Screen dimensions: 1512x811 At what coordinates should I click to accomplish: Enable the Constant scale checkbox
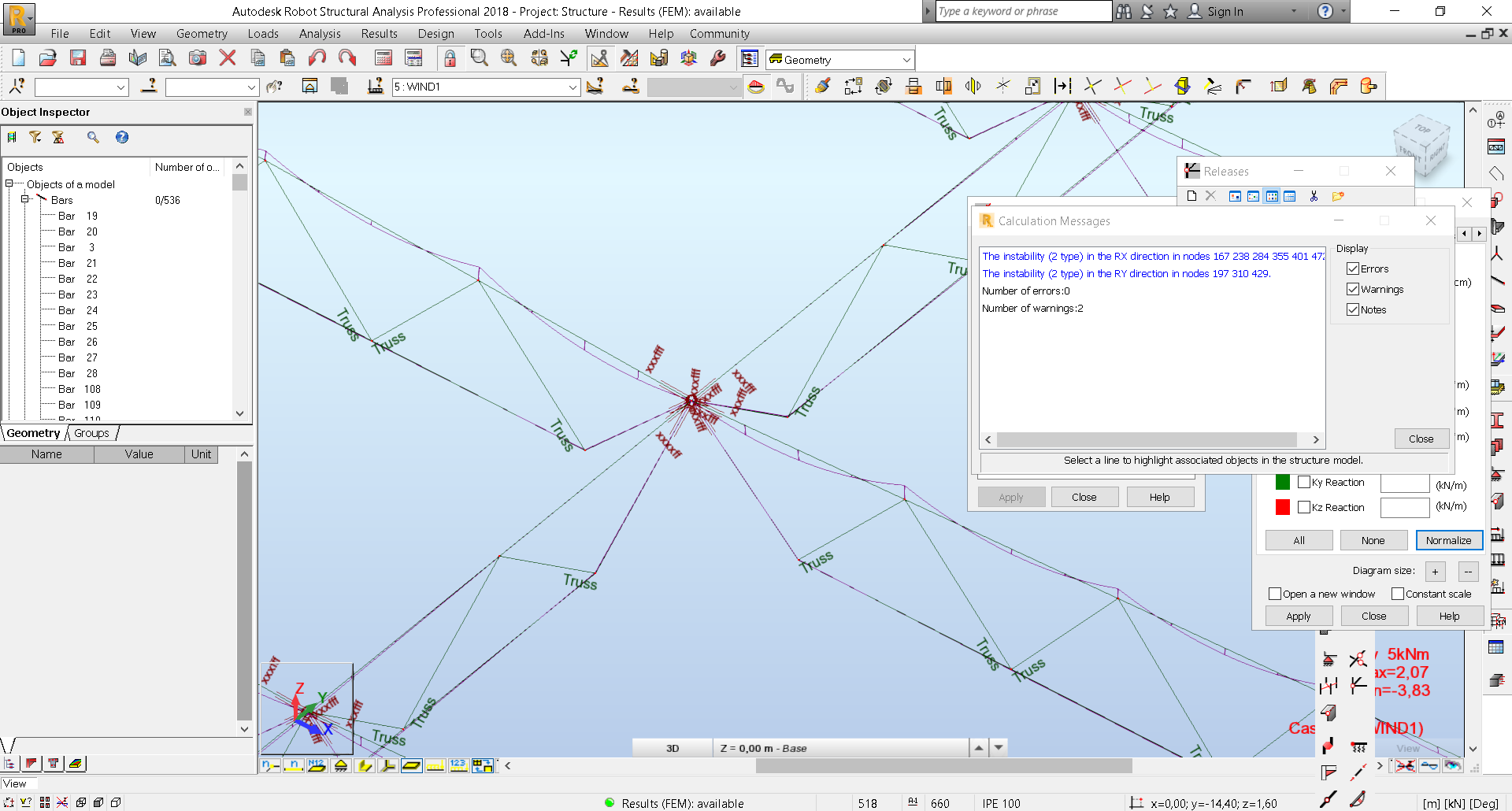coord(1398,594)
